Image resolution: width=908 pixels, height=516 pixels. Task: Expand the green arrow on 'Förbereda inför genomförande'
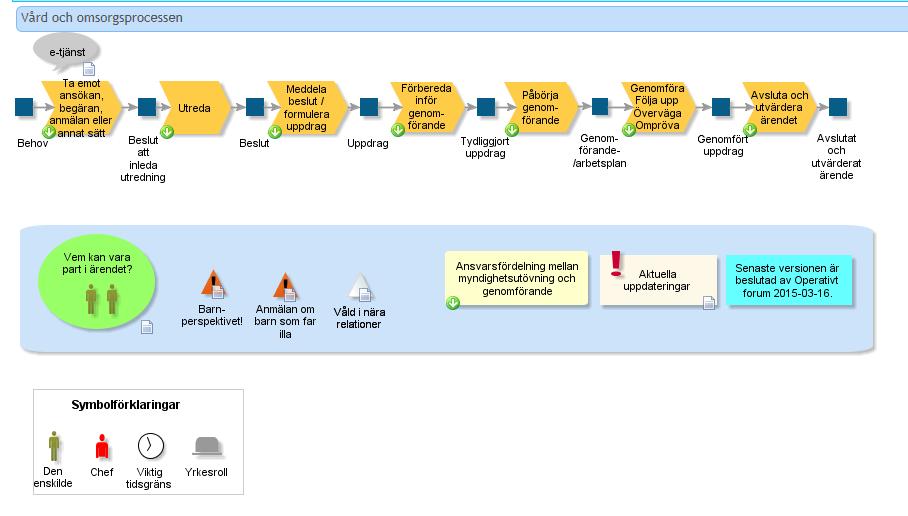(x=397, y=130)
